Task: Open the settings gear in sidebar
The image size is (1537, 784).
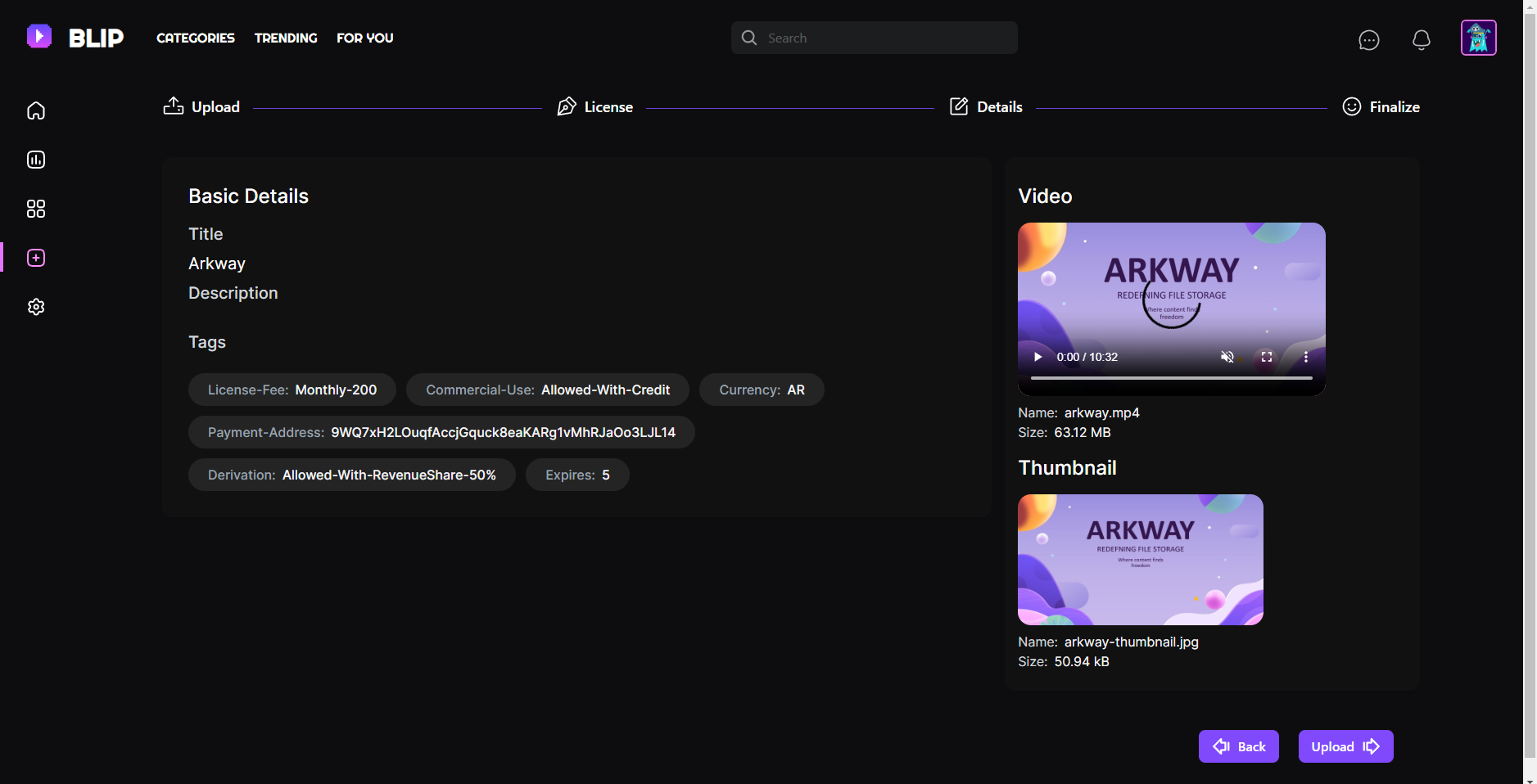Action: 36,307
